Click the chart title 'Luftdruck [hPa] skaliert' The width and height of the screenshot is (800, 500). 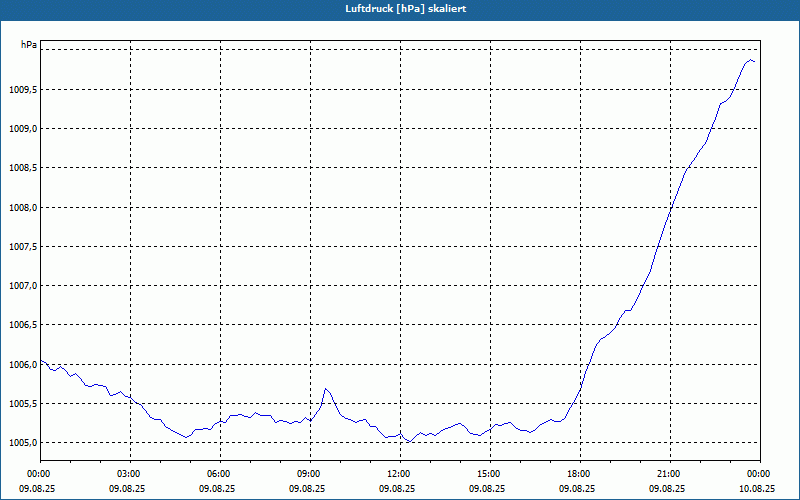(405, 9)
